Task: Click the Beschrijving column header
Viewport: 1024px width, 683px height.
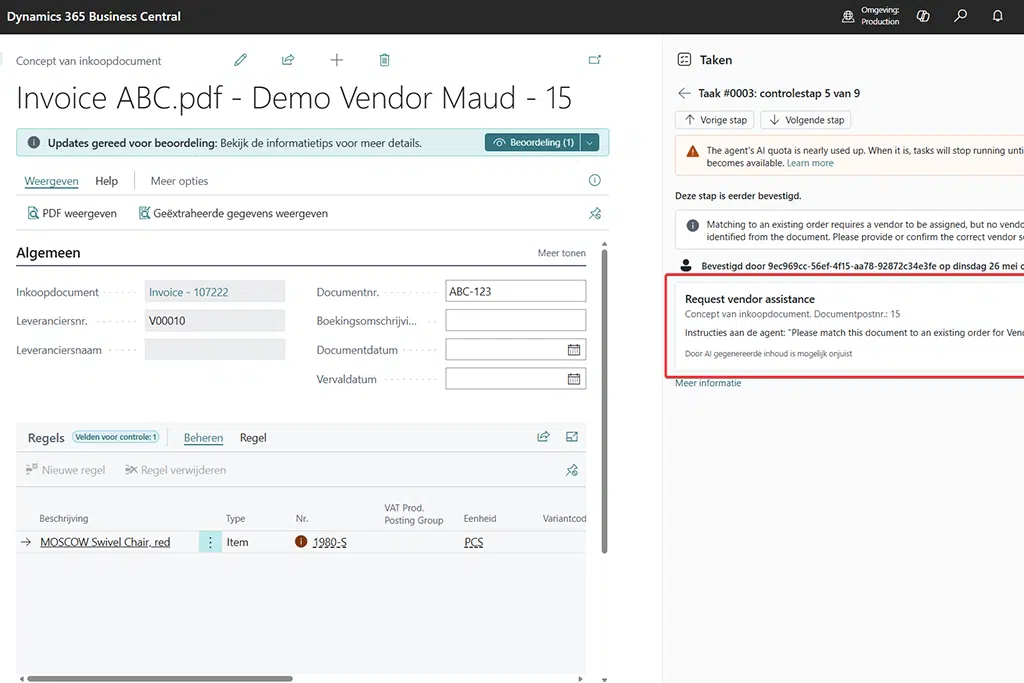Action: click(63, 518)
